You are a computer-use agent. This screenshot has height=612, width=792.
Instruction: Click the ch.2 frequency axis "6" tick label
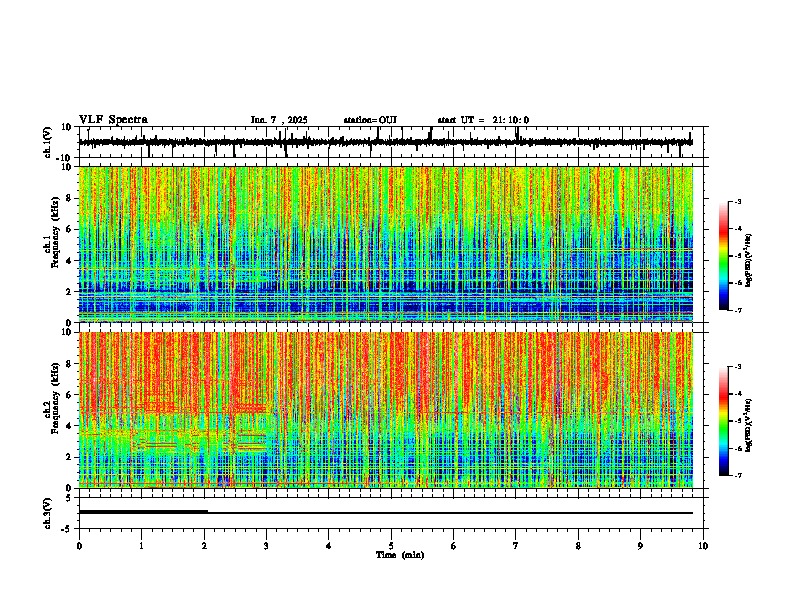pyautogui.click(x=69, y=395)
